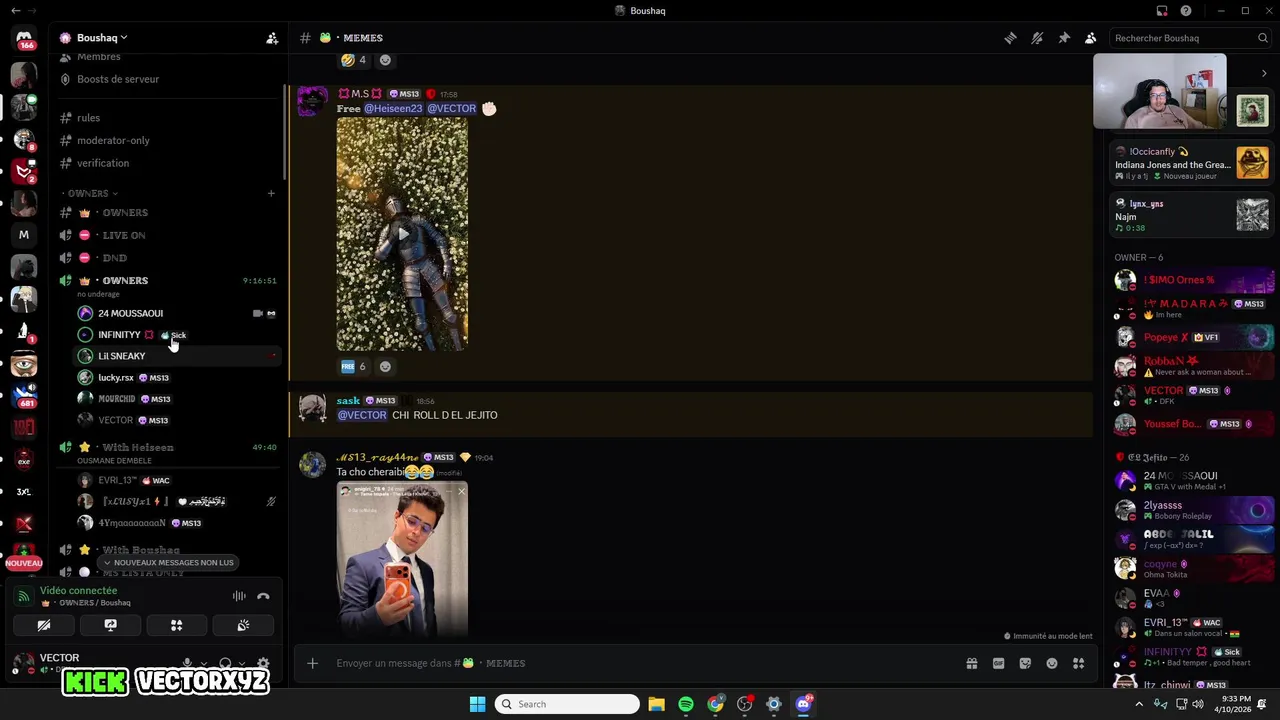The image size is (1280, 720).
Task: Click sask username in chat
Action: (348, 401)
